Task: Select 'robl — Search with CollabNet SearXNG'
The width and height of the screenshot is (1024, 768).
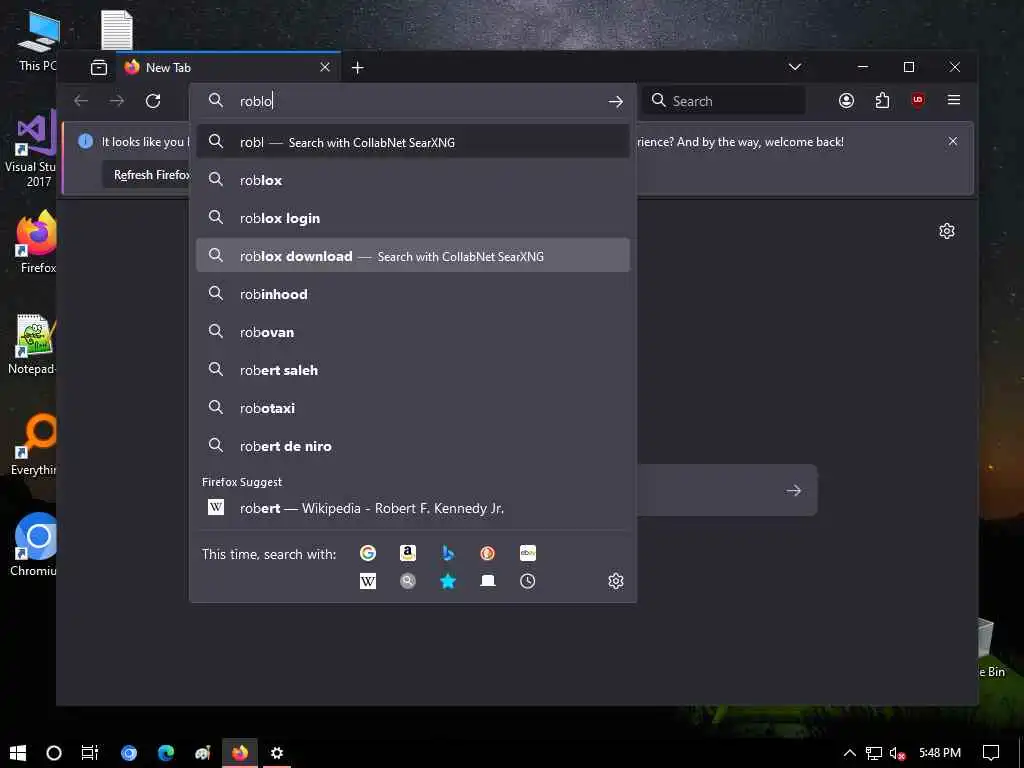Action: tap(413, 142)
